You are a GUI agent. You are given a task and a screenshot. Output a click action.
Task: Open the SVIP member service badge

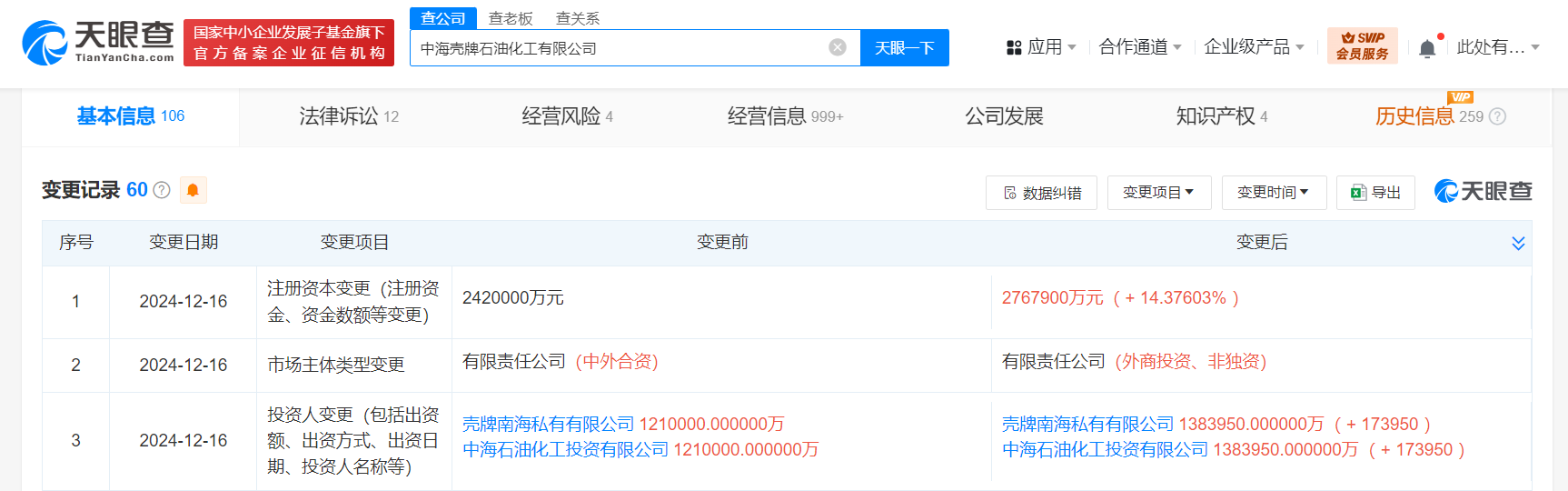[x=1362, y=45]
